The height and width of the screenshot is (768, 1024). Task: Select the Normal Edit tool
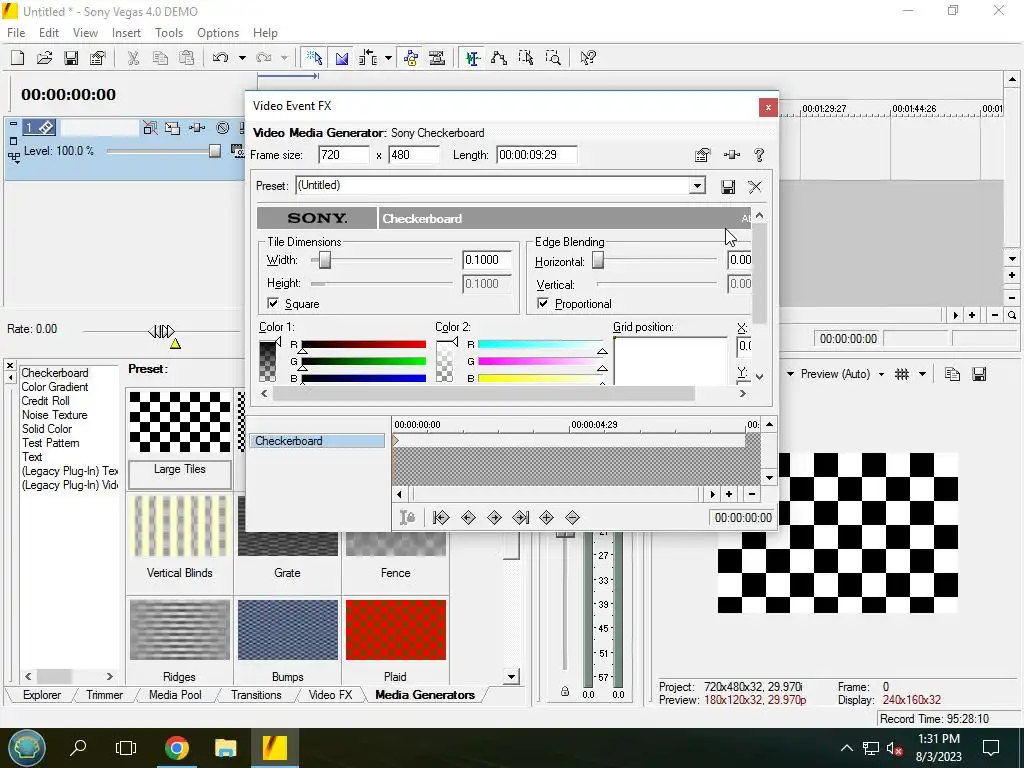click(473, 58)
